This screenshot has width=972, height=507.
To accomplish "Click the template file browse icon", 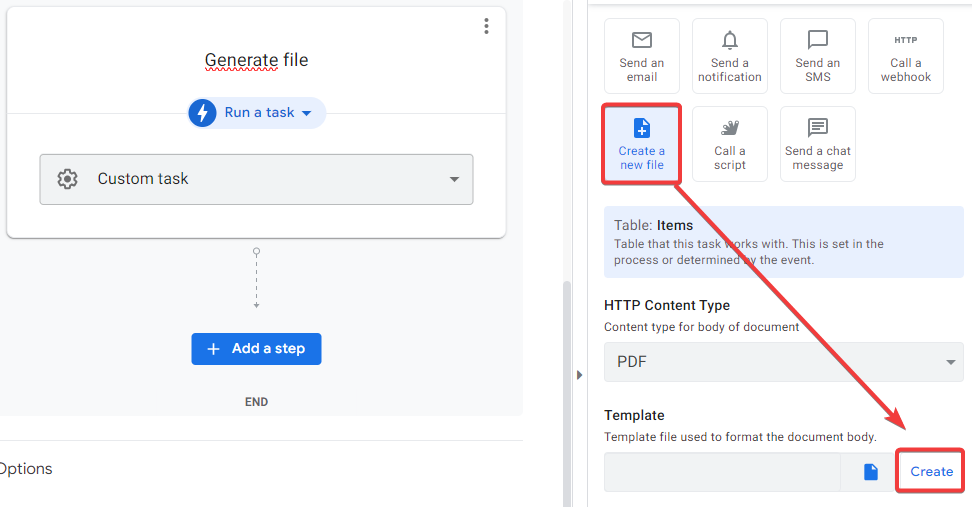I will coord(870,472).
